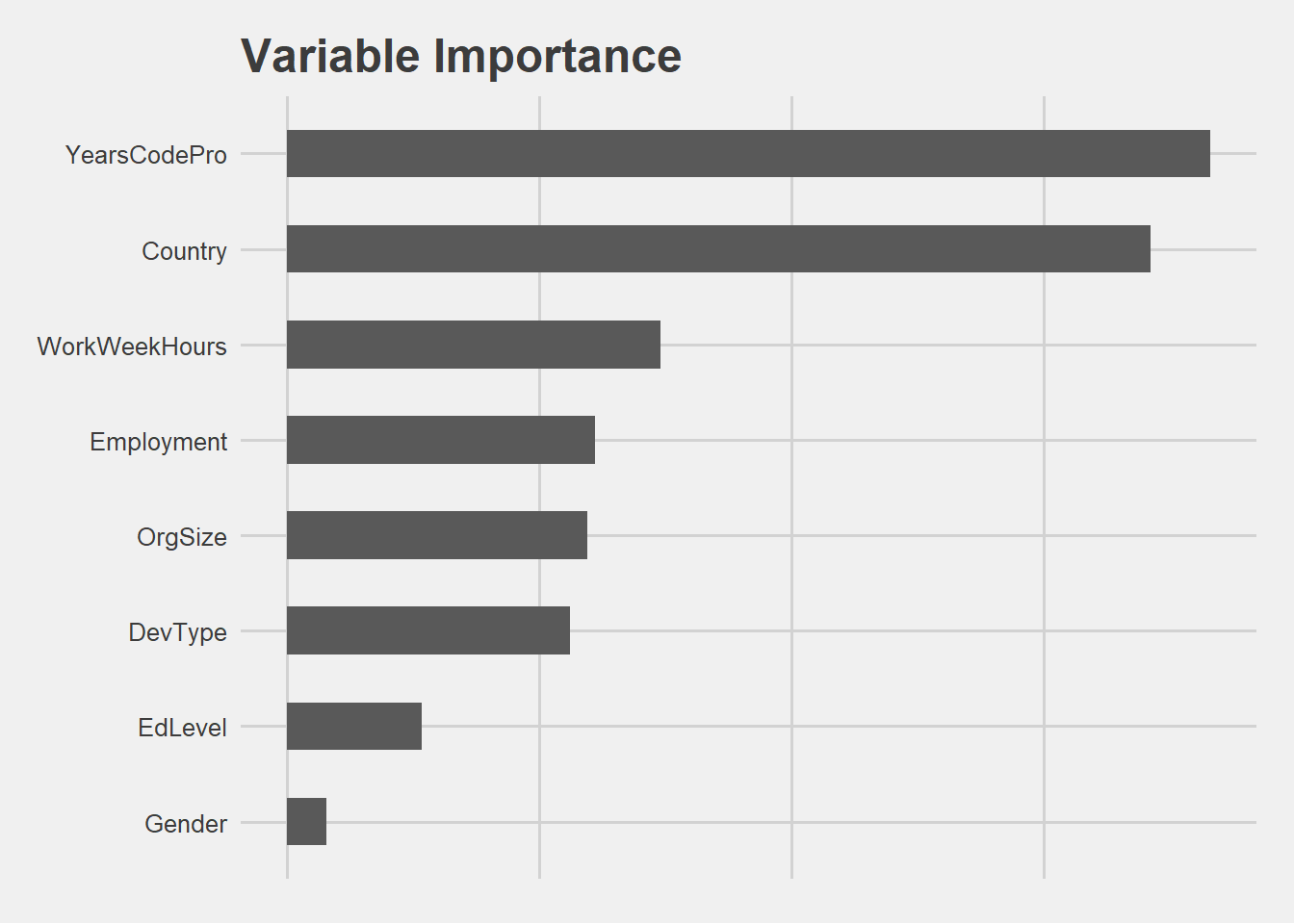The height and width of the screenshot is (924, 1294).
Task: Click the WorkWeekHours axis label
Action: coord(132,346)
